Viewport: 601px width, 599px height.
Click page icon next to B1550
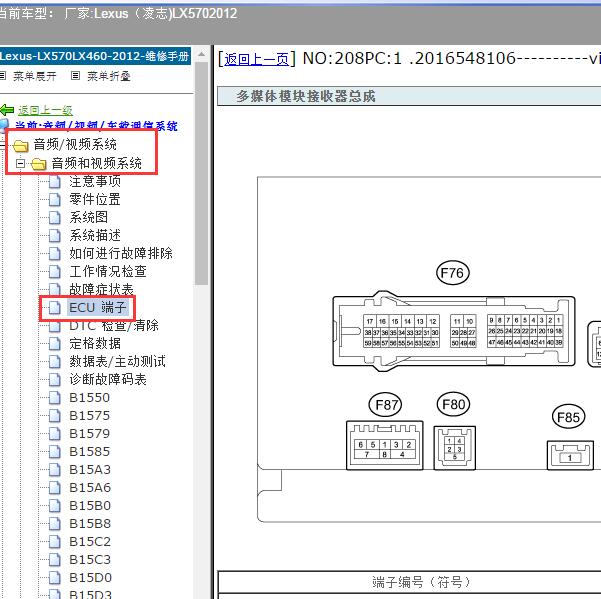point(55,398)
